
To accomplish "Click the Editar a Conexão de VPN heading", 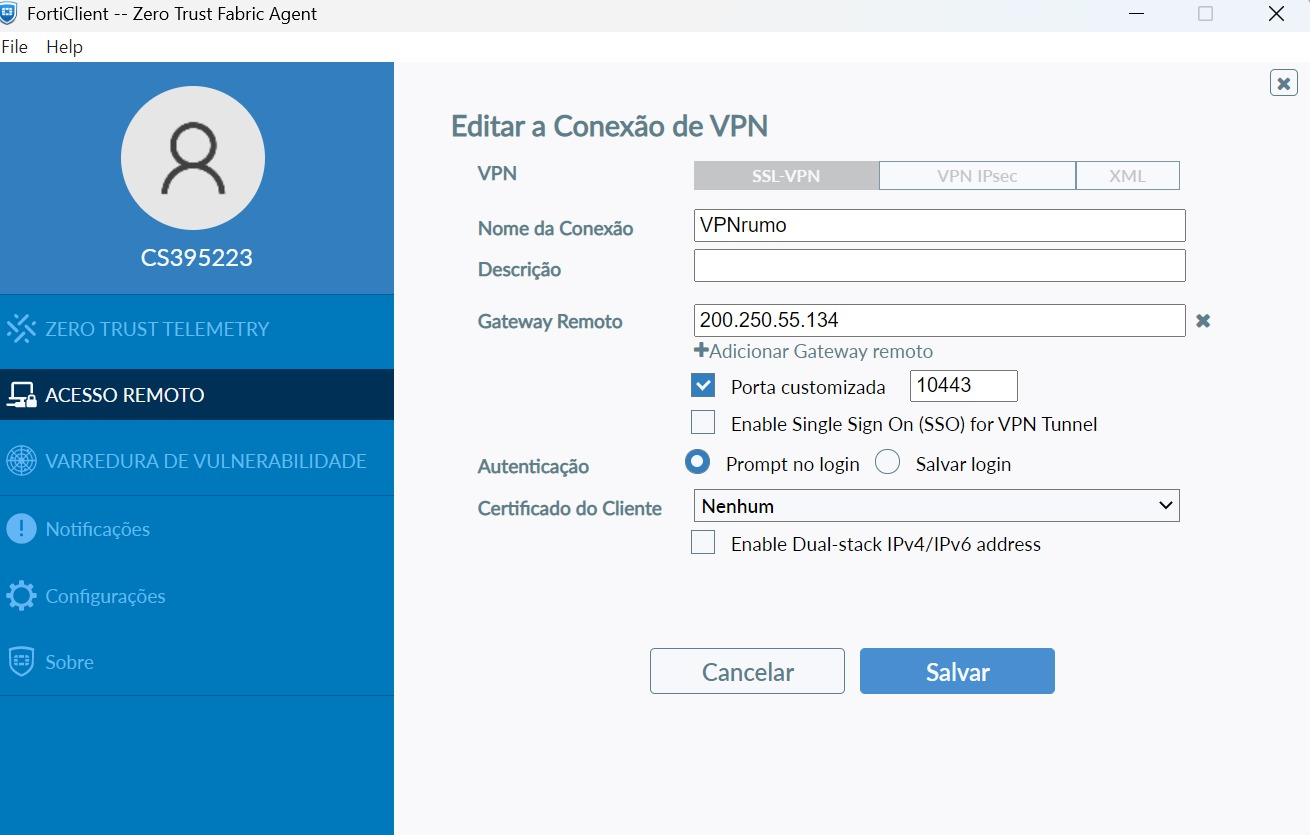I will (610, 126).
